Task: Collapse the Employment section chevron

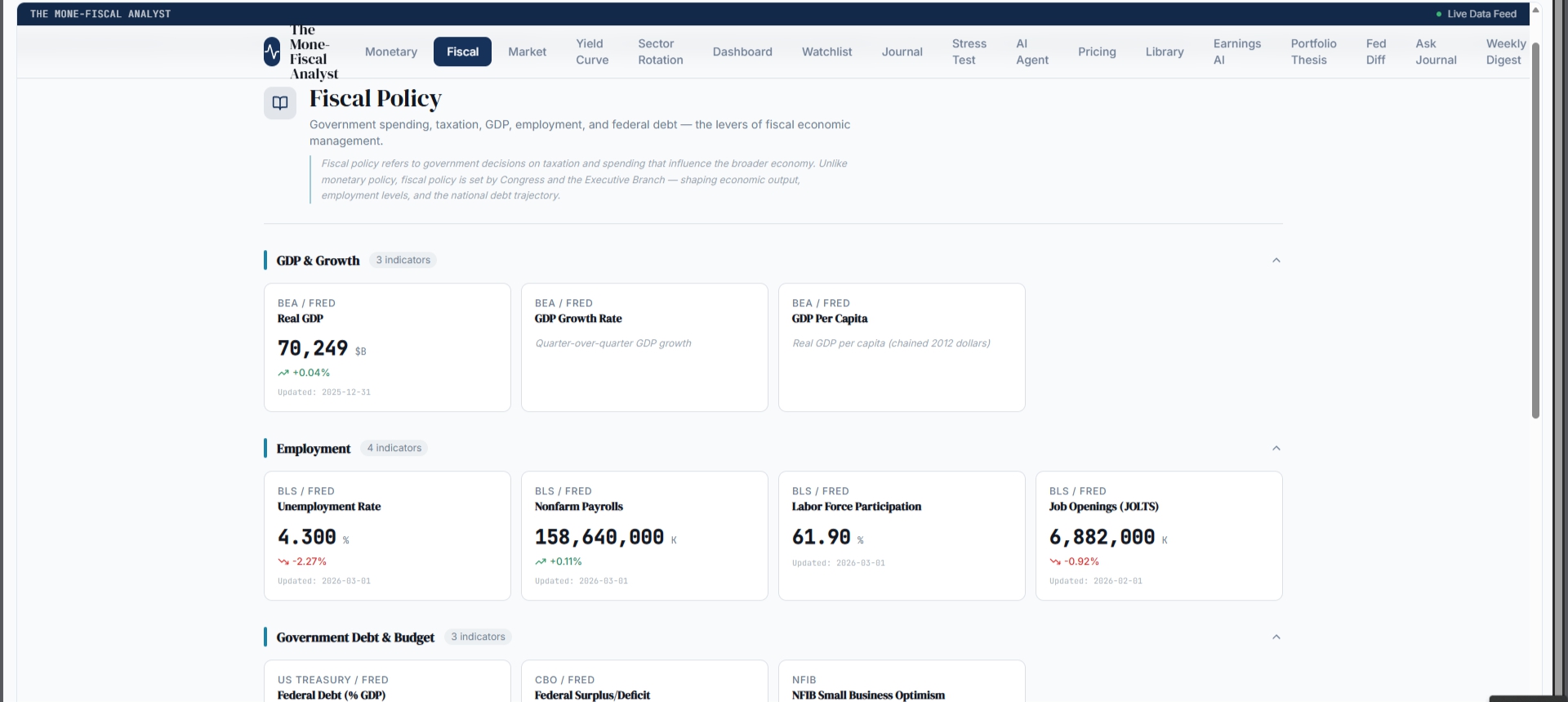Action: pos(1276,448)
